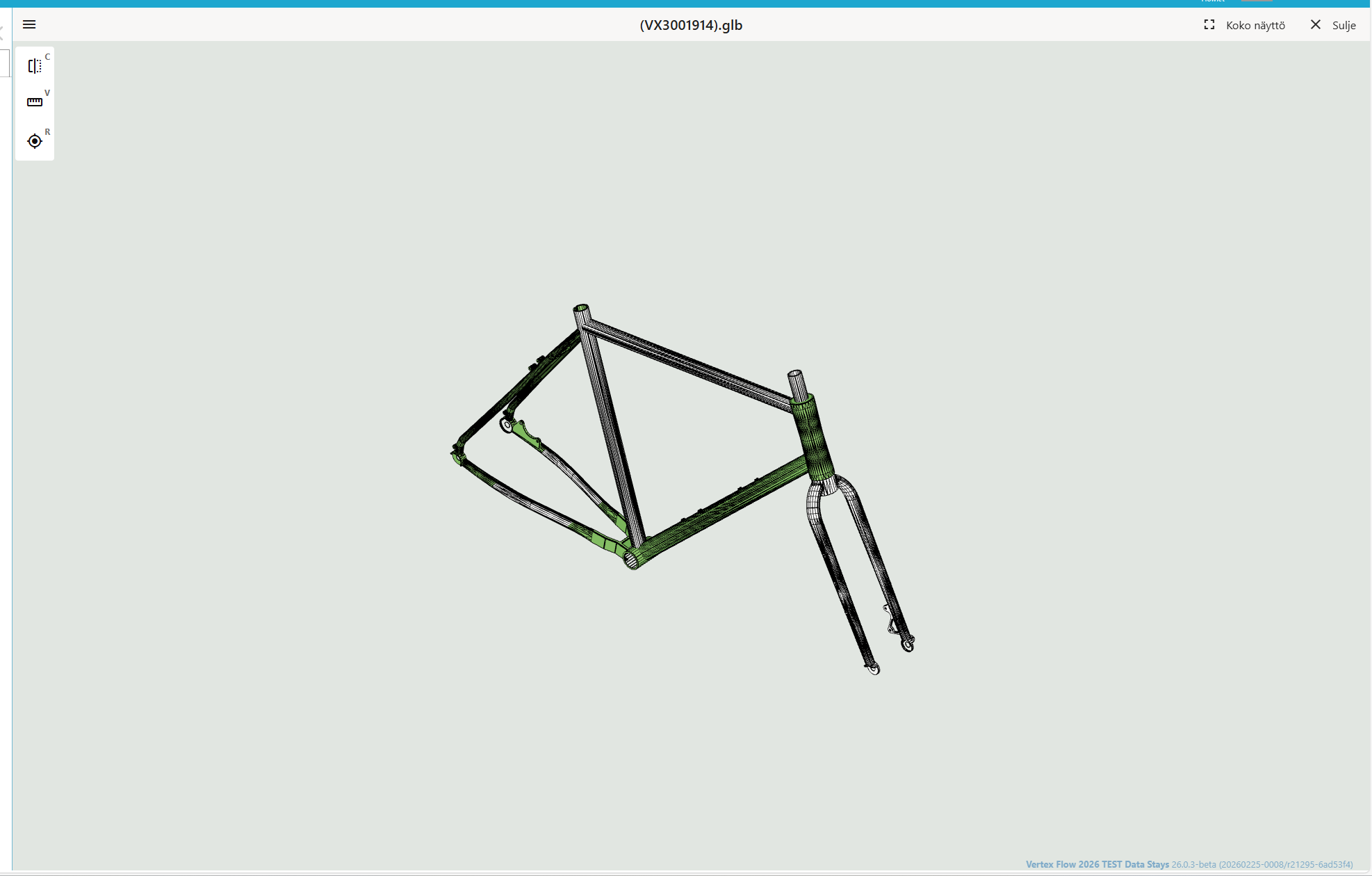Click the seat tube top opening
Image resolution: width=1372 pixels, height=876 pixels.
pyautogui.click(x=582, y=308)
